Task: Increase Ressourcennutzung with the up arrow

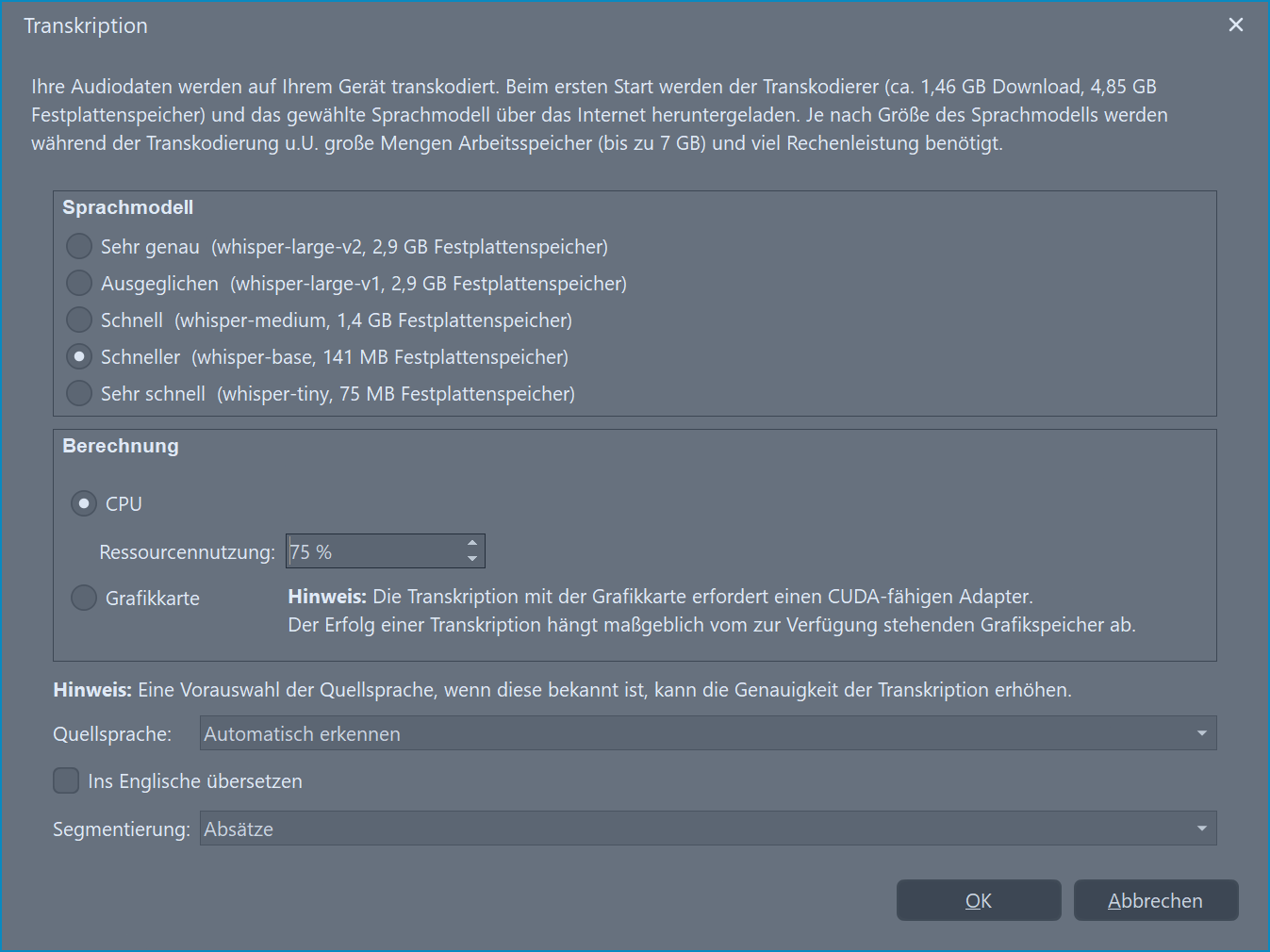Action: tap(472, 543)
